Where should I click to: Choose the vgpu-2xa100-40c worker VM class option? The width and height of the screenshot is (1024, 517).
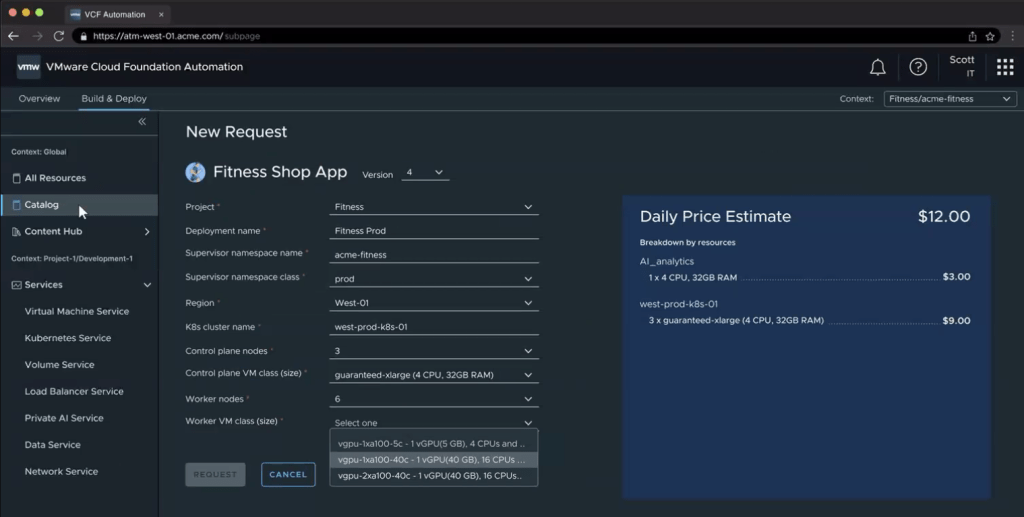[433, 477]
